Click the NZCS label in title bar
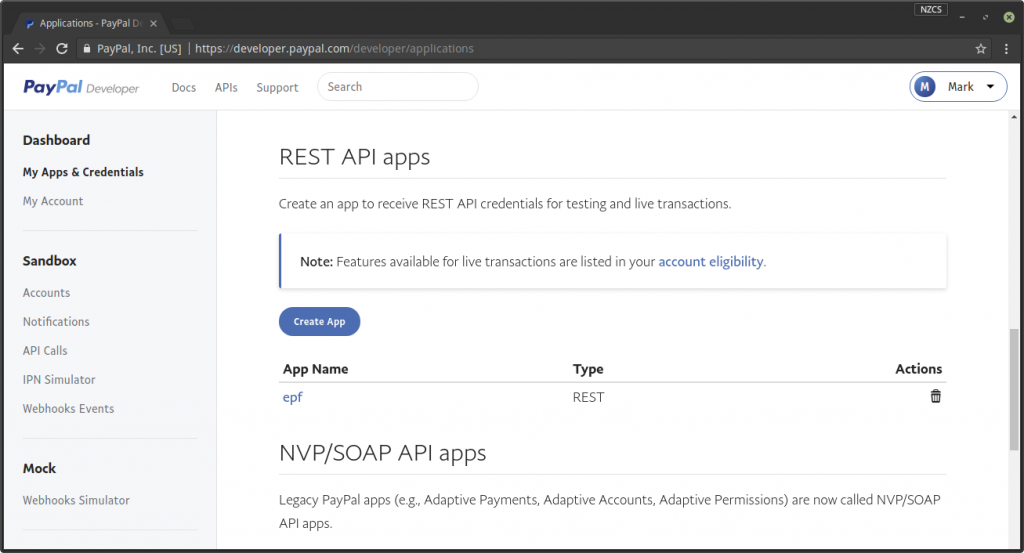Image resolution: width=1024 pixels, height=553 pixels. click(x=931, y=9)
